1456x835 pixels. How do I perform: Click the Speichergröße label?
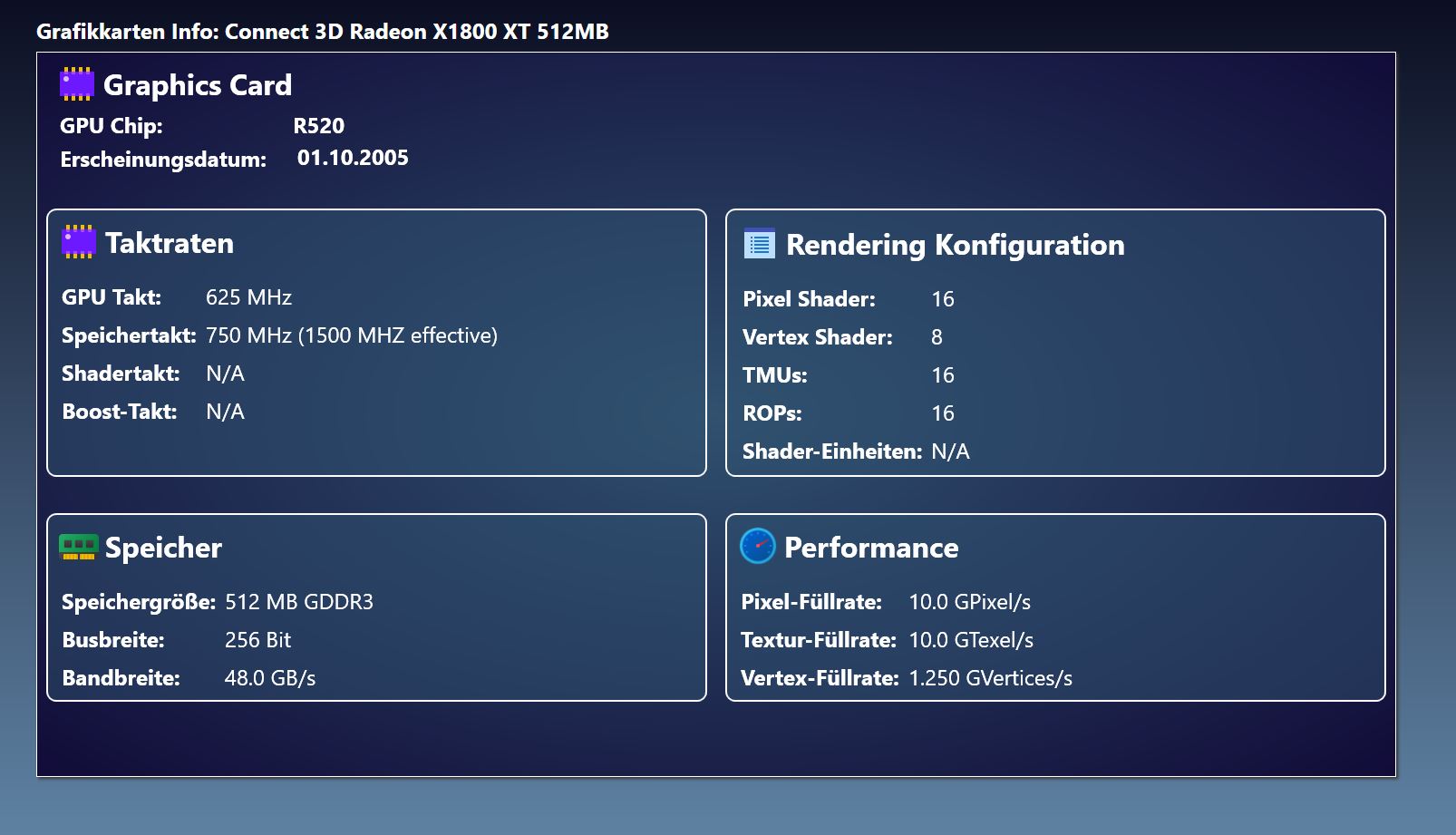[139, 602]
